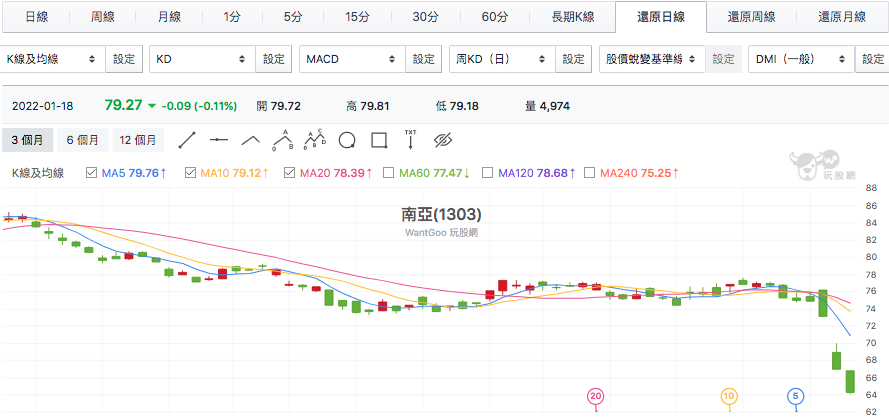Viewport: 889px width, 419px height.
Task: Click the 88 price axis label
Action: click(x=871, y=188)
